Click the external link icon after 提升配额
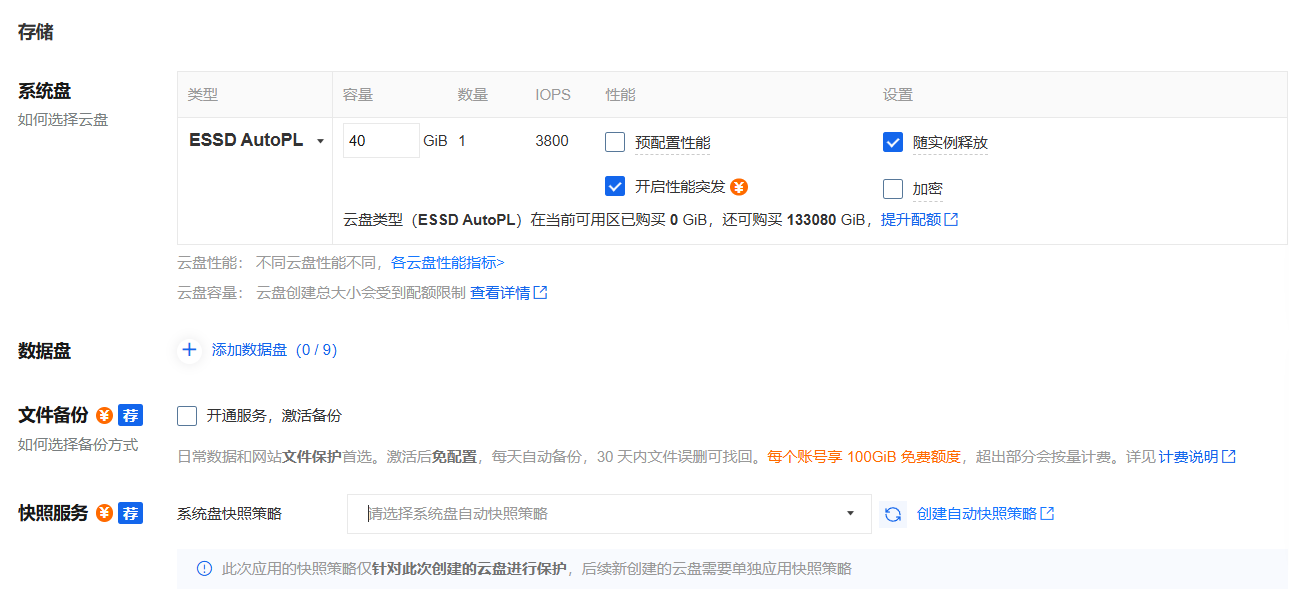This screenshot has width=1289, height=604. click(x=951, y=219)
